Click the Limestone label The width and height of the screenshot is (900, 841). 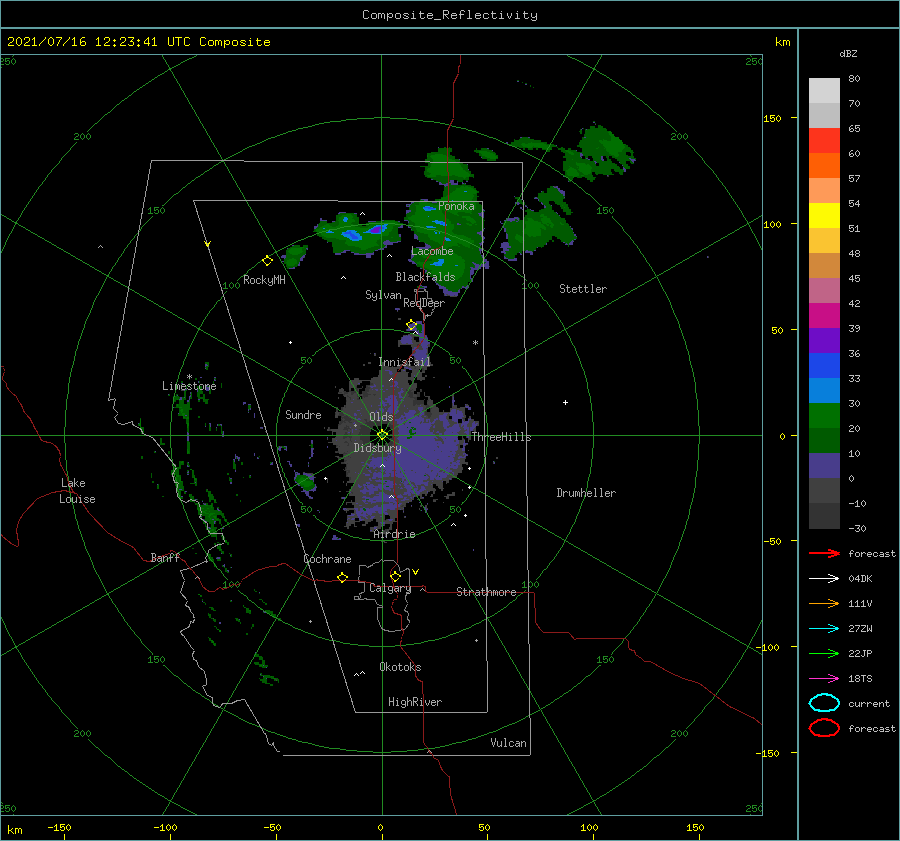189,386
